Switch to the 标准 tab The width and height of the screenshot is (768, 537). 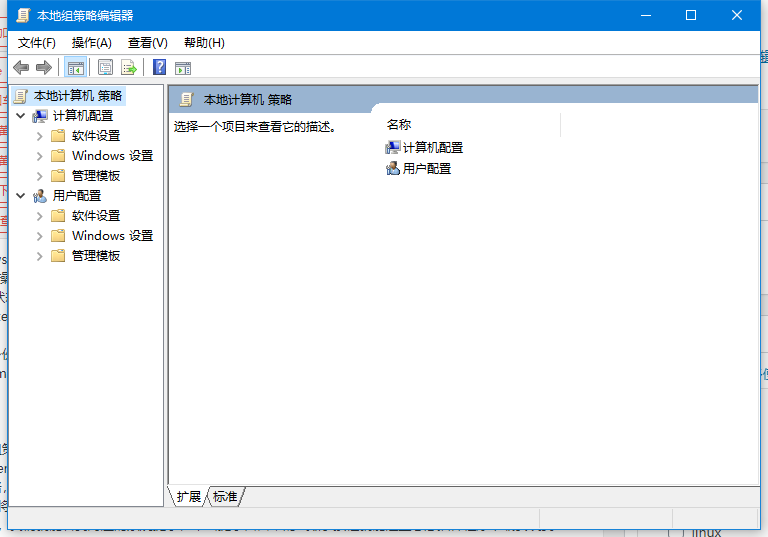pos(225,497)
